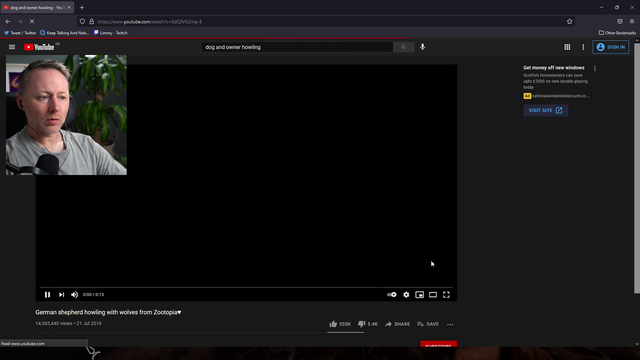Go back in browser history

click(x=8, y=21)
